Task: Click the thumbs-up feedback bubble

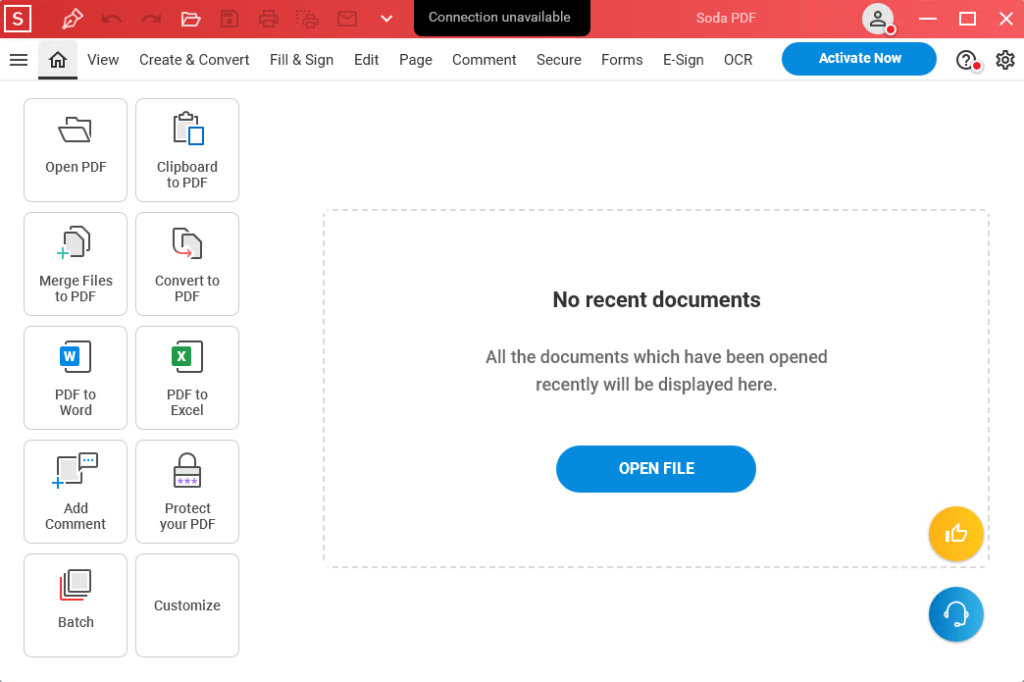Action: pyautogui.click(x=956, y=534)
